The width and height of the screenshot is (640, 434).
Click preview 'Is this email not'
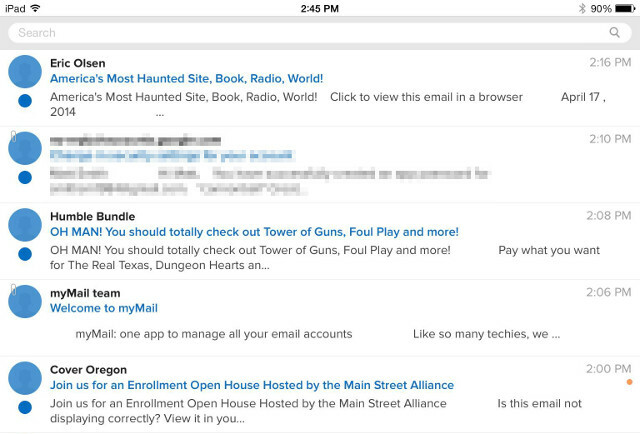tap(539, 403)
